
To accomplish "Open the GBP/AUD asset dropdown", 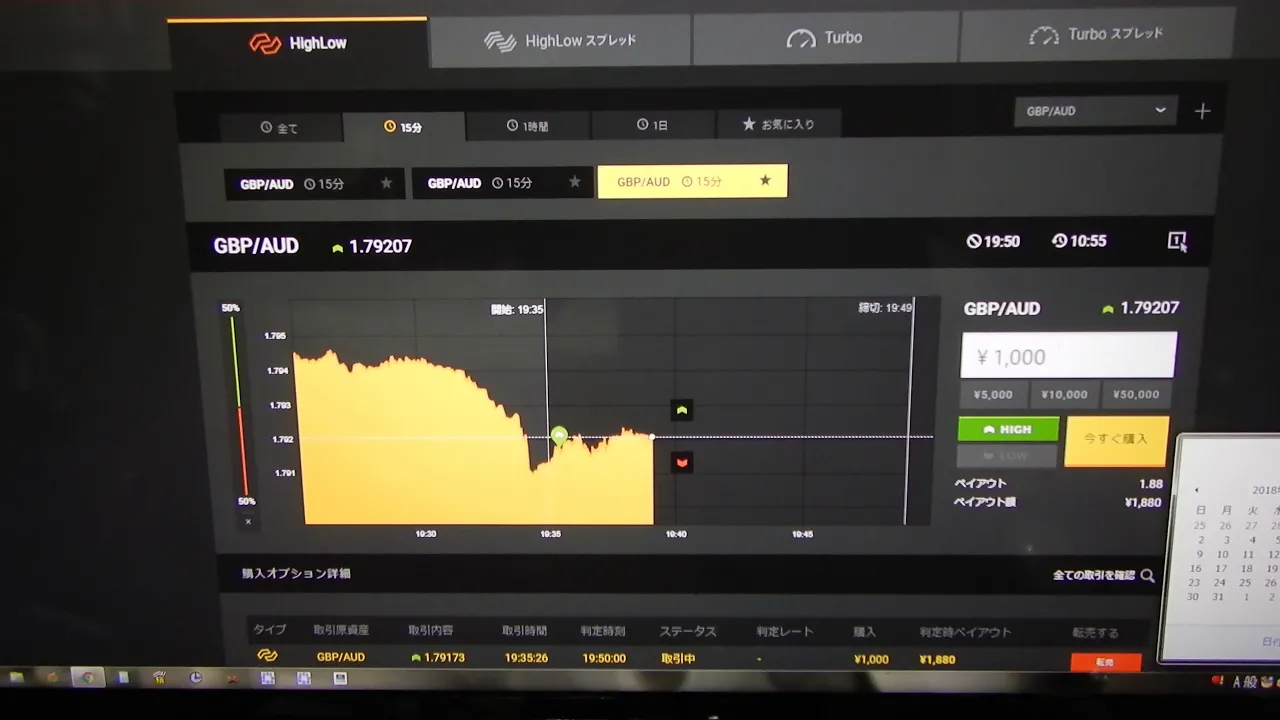I will [x=1095, y=111].
